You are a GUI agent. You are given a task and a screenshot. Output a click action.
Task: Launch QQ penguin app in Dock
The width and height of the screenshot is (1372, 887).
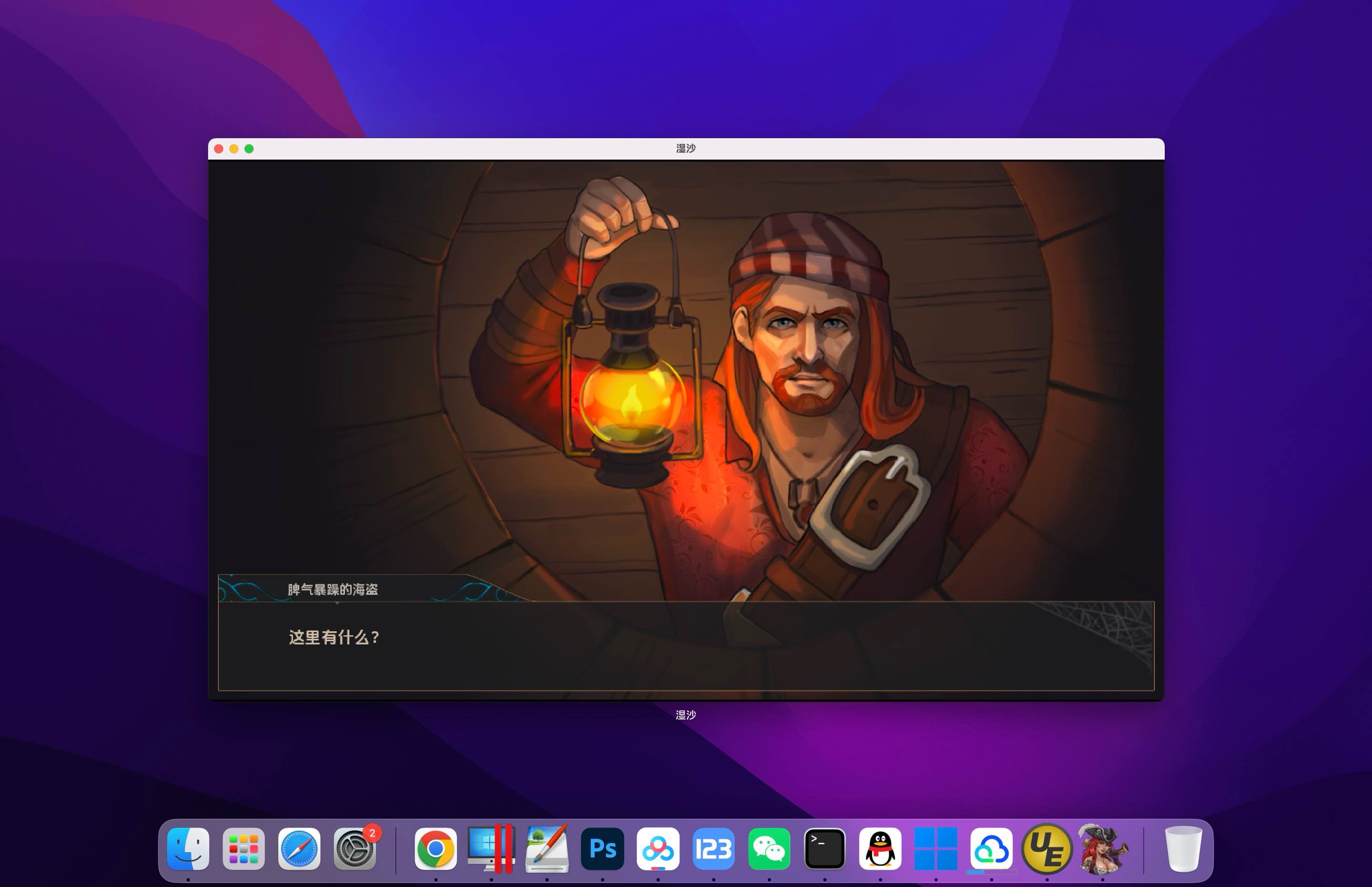(x=880, y=848)
